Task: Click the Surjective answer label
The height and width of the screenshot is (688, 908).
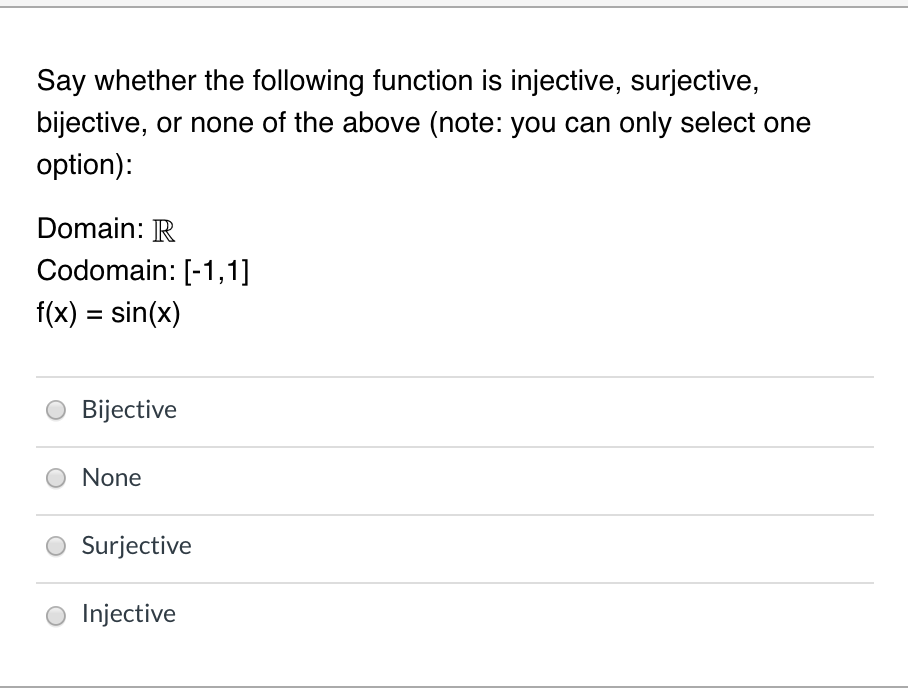Action: coord(137,546)
